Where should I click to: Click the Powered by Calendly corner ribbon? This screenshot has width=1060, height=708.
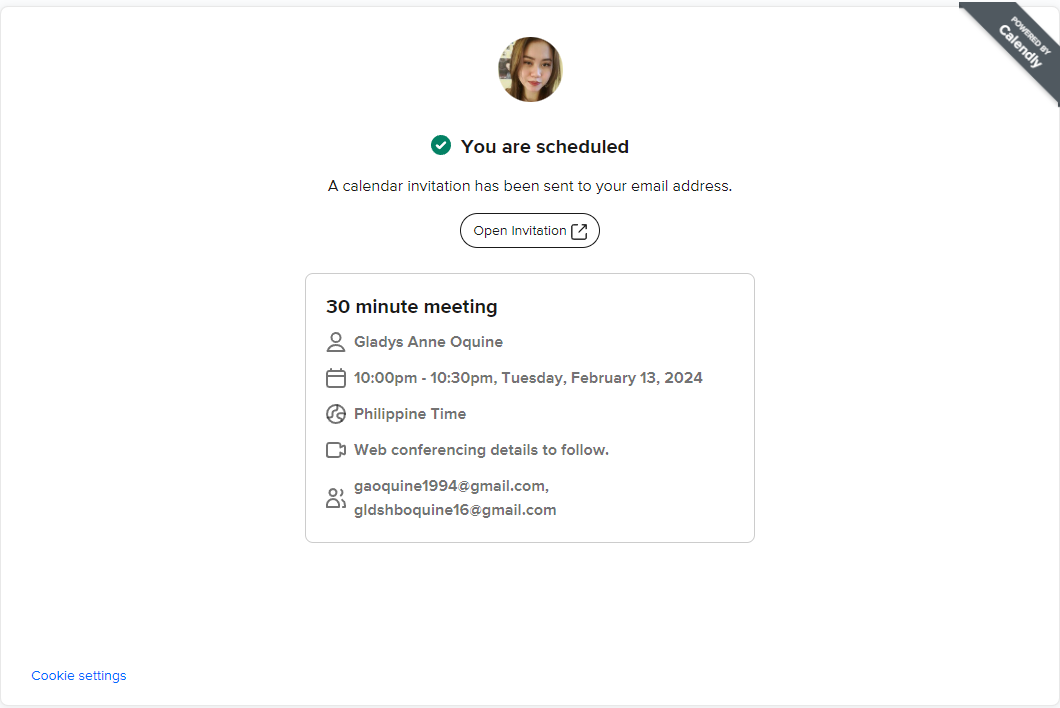click(1020, 47)
